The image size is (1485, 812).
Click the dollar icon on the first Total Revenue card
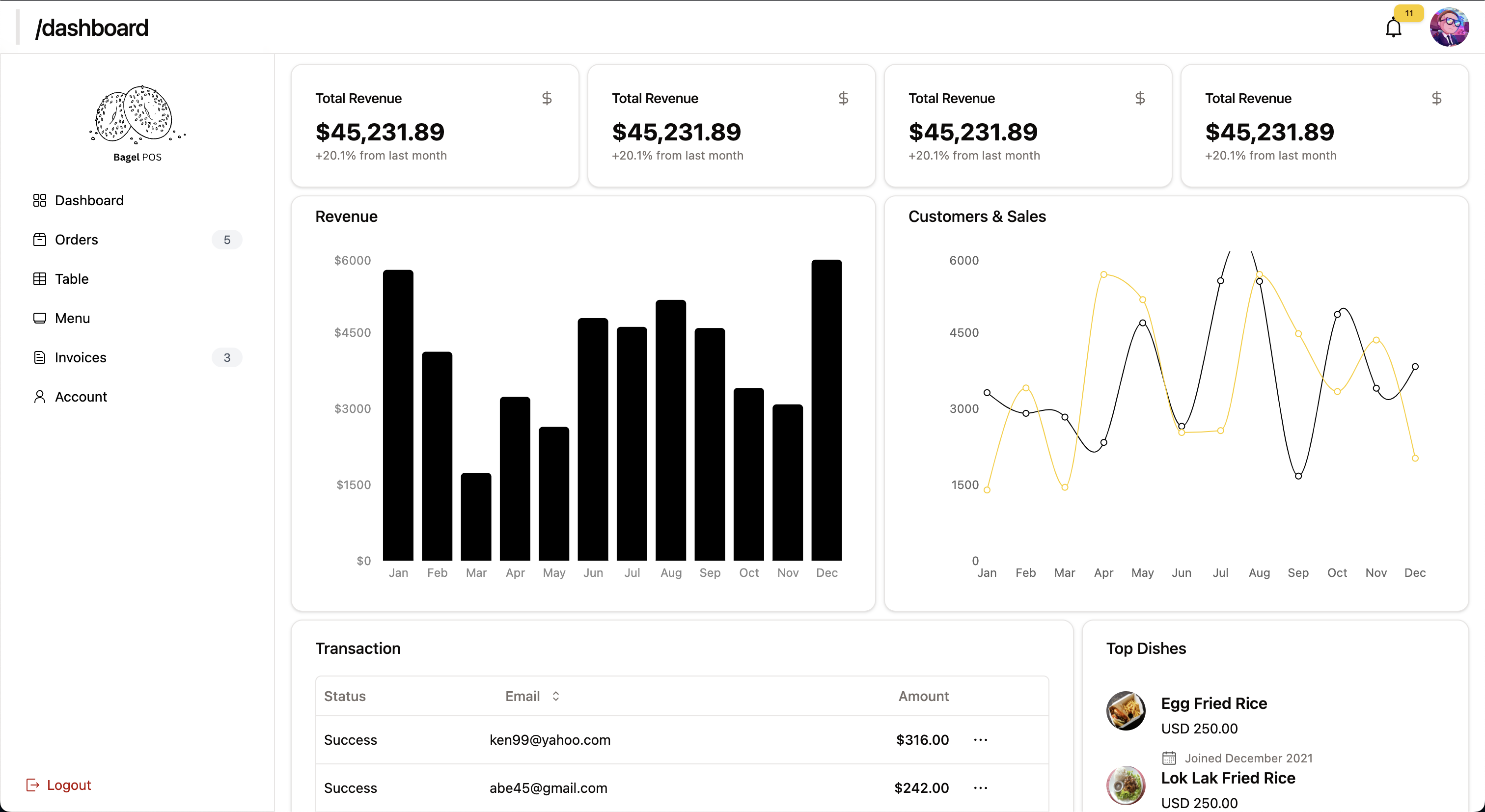click(x=548, y=98)
